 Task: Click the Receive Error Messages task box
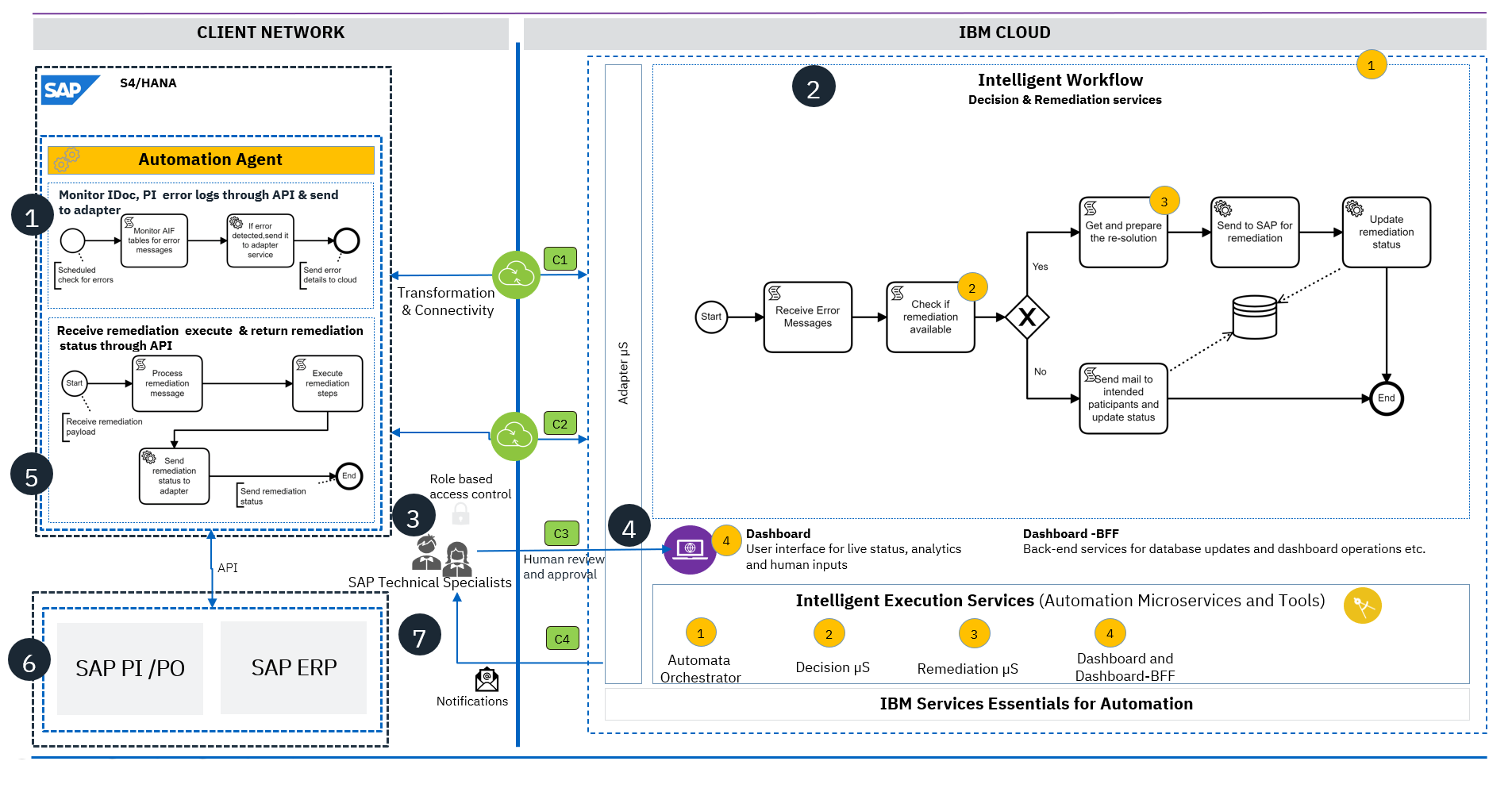(x=807, y=317)
